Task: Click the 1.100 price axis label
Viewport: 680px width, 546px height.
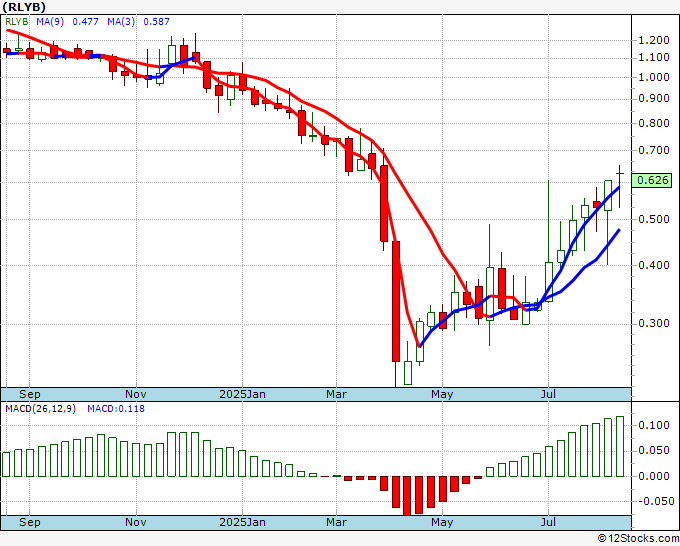Action: (x=654, y=58)
